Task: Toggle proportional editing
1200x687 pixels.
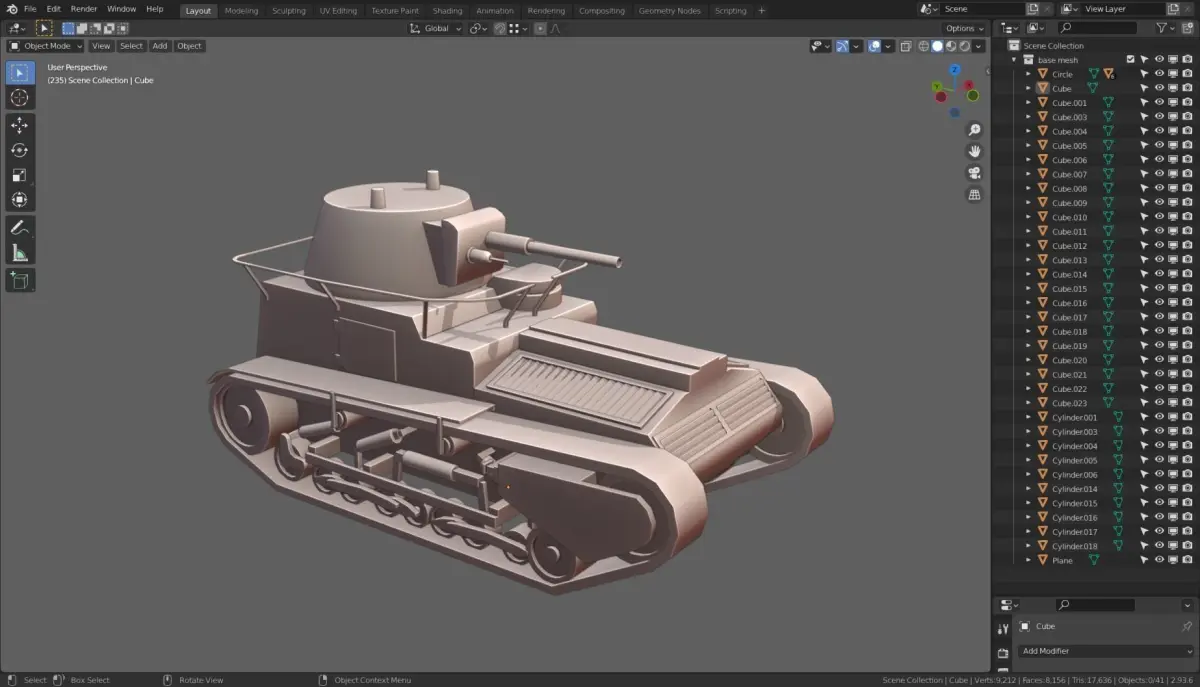Action: coord(540,28)
